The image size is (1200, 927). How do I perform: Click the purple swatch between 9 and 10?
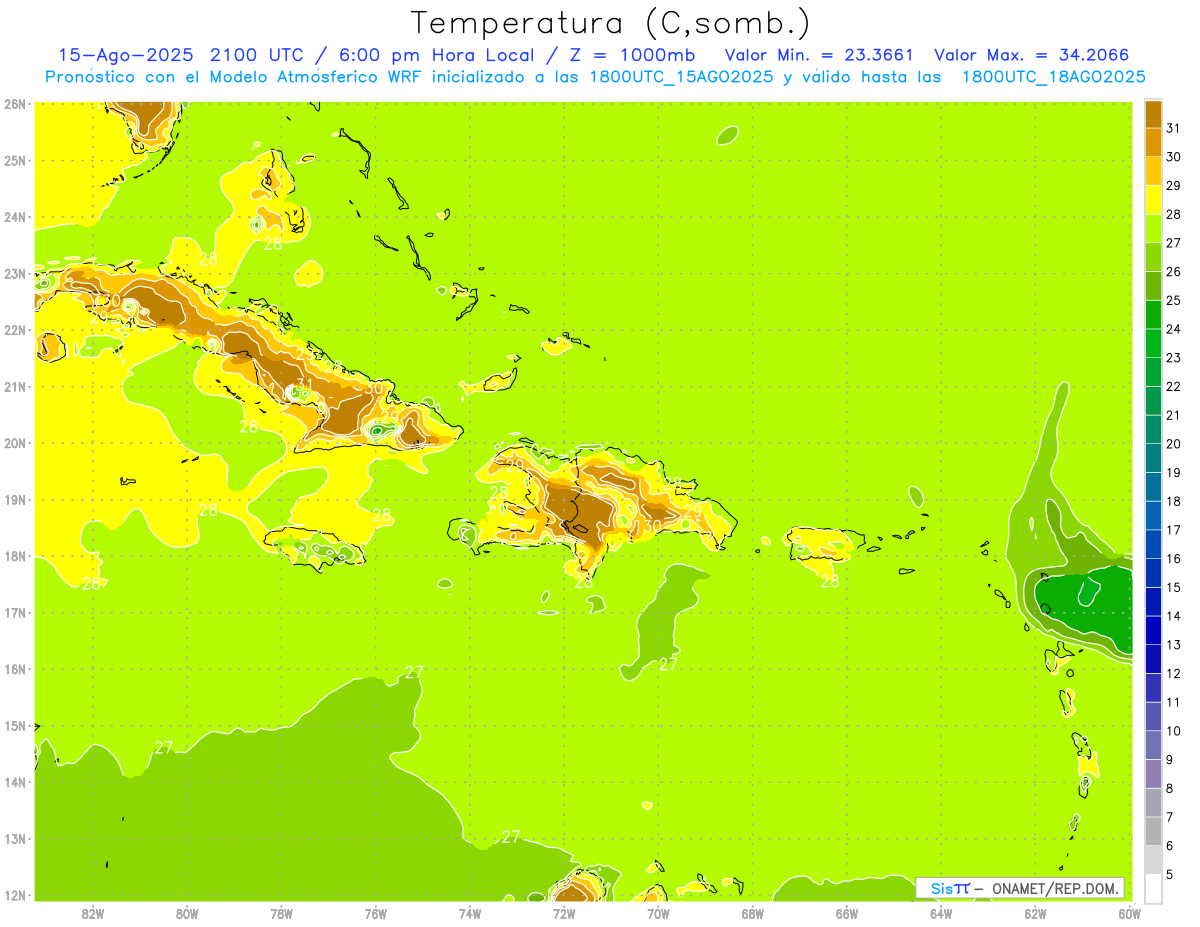[1153, 745]
